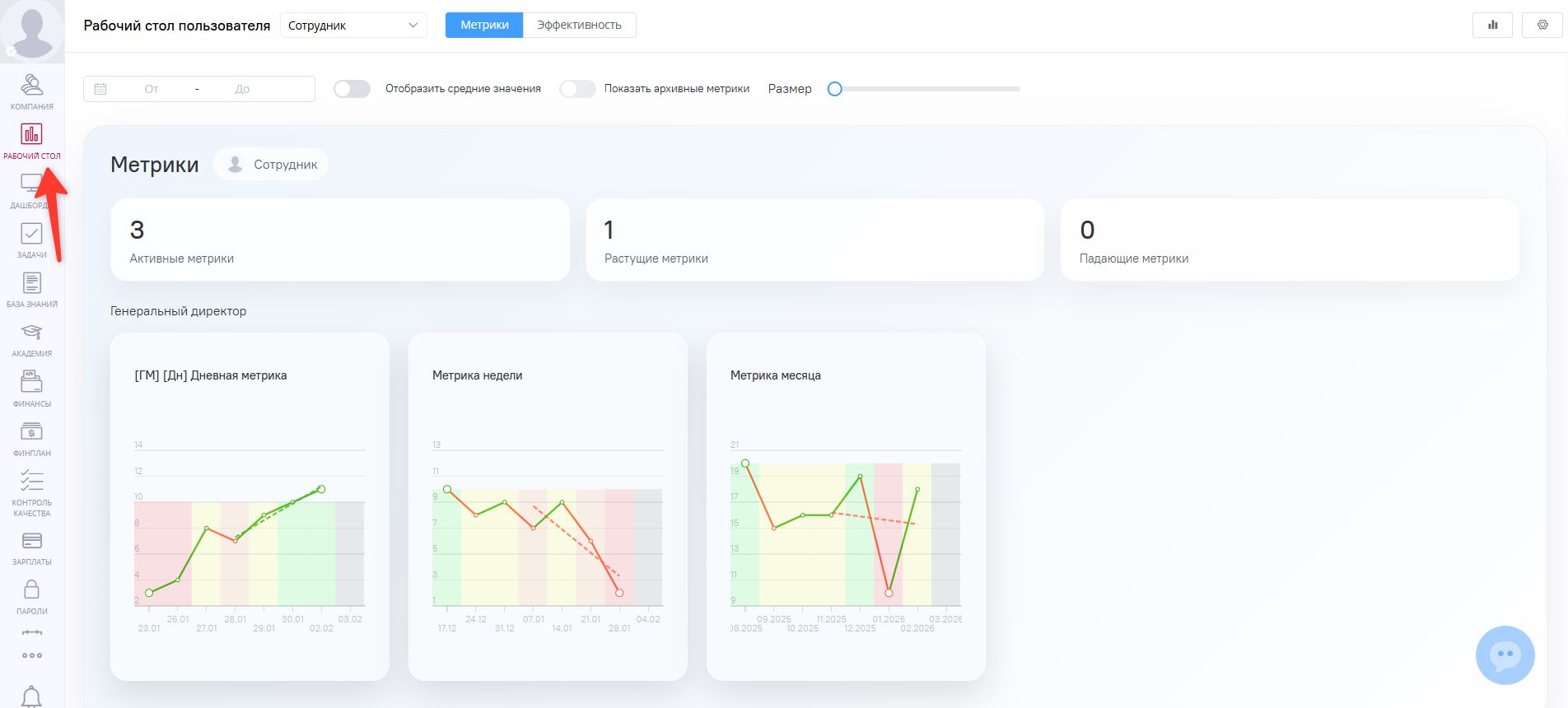Viewport: 1568px width, 708px height.
Task: Switch to the Эффективность tab
Action: (579, 26)
